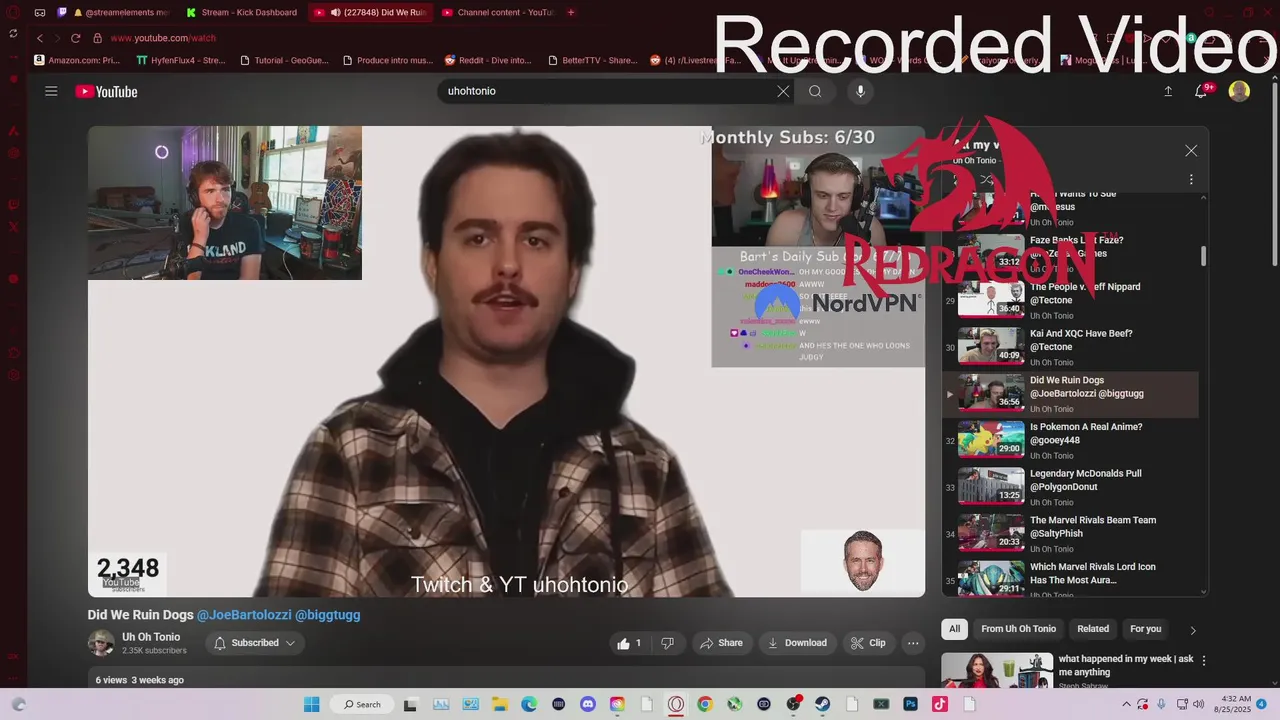Select the From Uh Oh Tonio chip
Image resolution: width=1280 pixels, height=720 pixels.
[x=1018, y=629]
